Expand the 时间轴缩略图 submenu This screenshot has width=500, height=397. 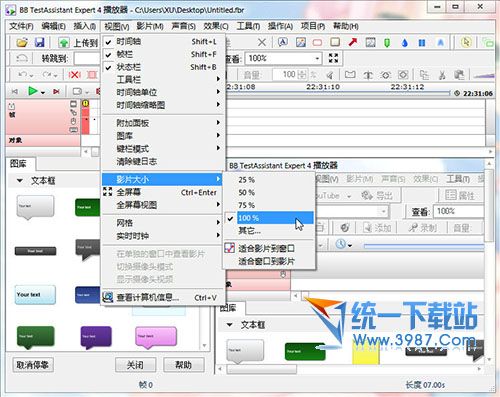click(164, 105)
